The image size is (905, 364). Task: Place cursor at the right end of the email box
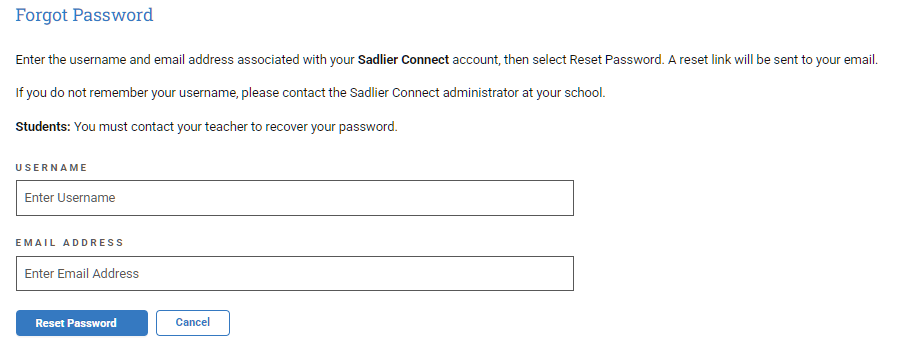click(566, 273)
